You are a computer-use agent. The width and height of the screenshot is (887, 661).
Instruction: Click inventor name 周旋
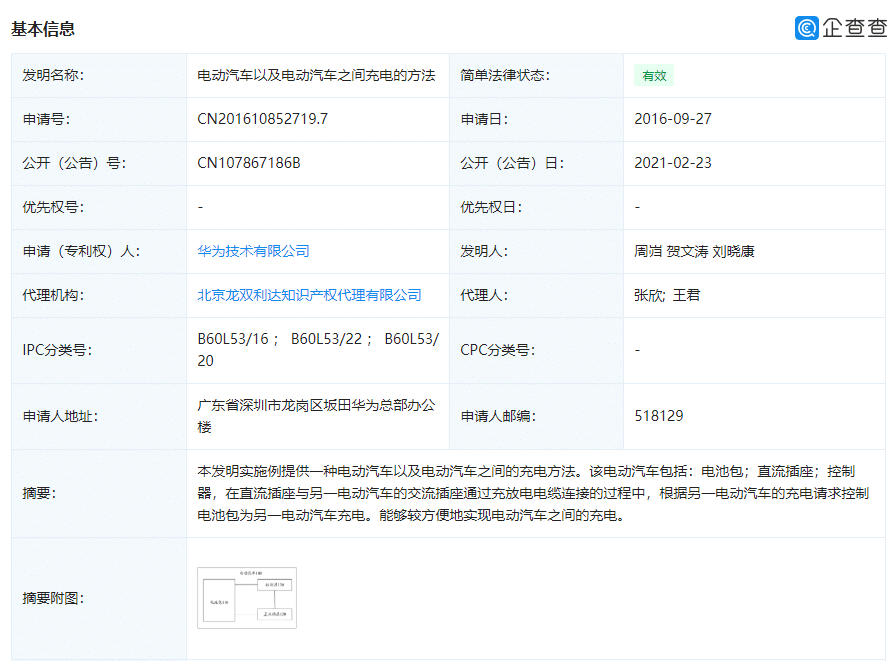(646, 251)
